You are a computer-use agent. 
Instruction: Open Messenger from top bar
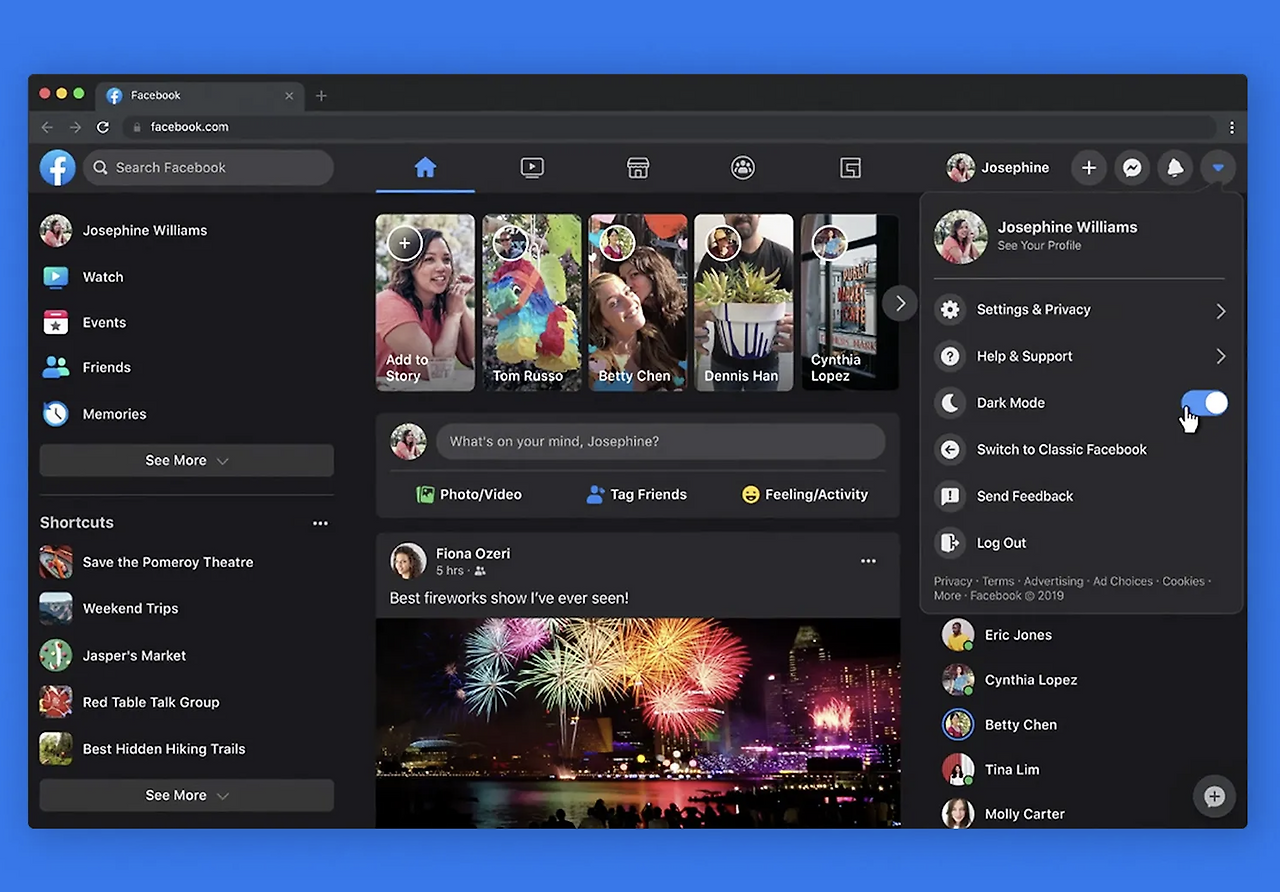(x=1132, y=168)
